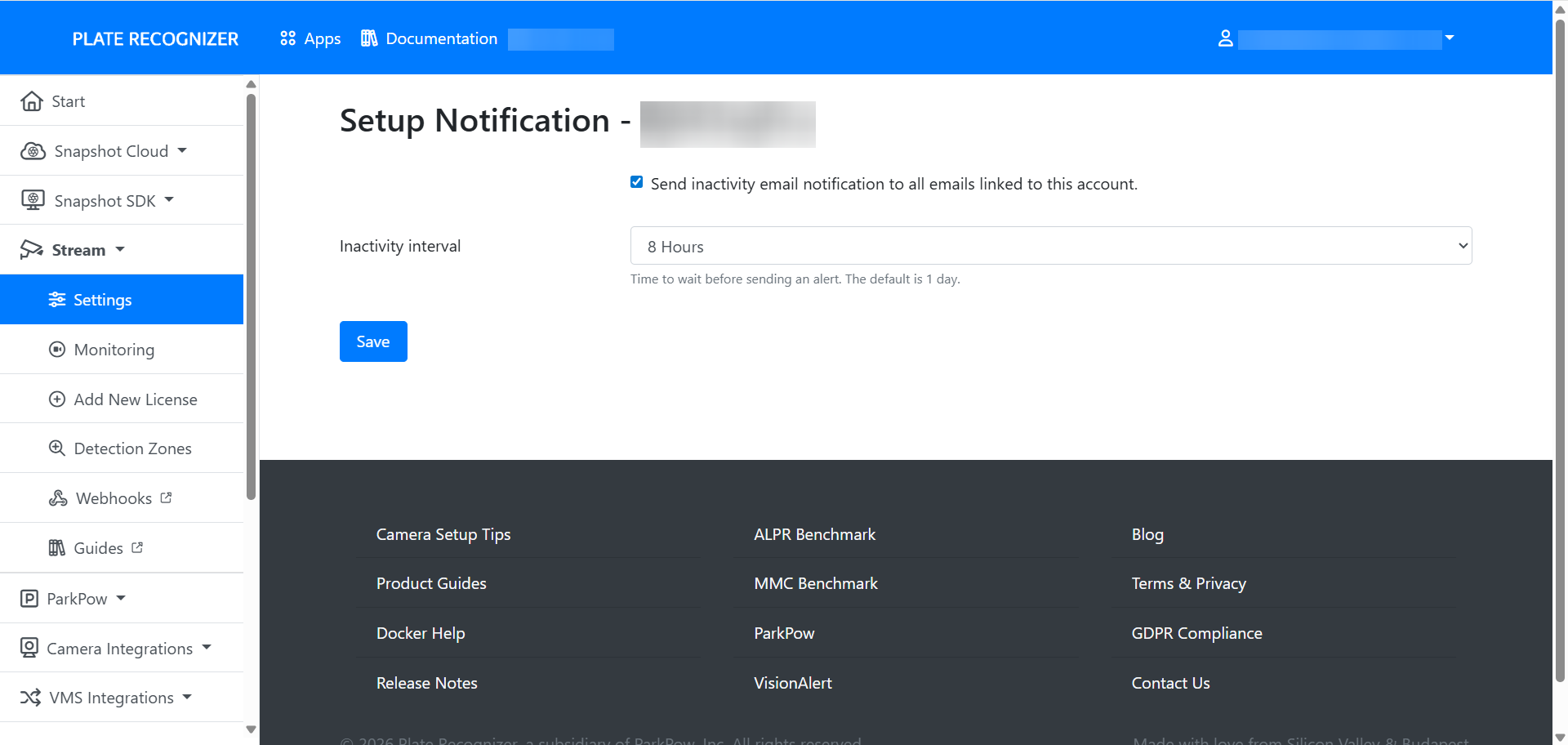Open the ParkPow footer link
Viewport: 1568px width, 745px height.
[x=784, y=633]
